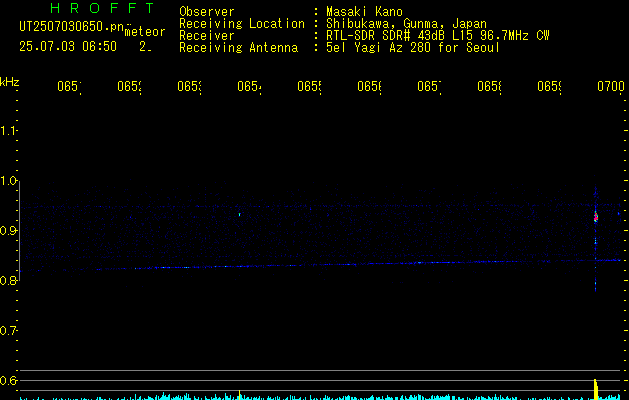Viewport: 629px width, 400px height.
Task: Click the 0.8 kHz axis label
Action: pyautogui.click(x=8, y=280)
